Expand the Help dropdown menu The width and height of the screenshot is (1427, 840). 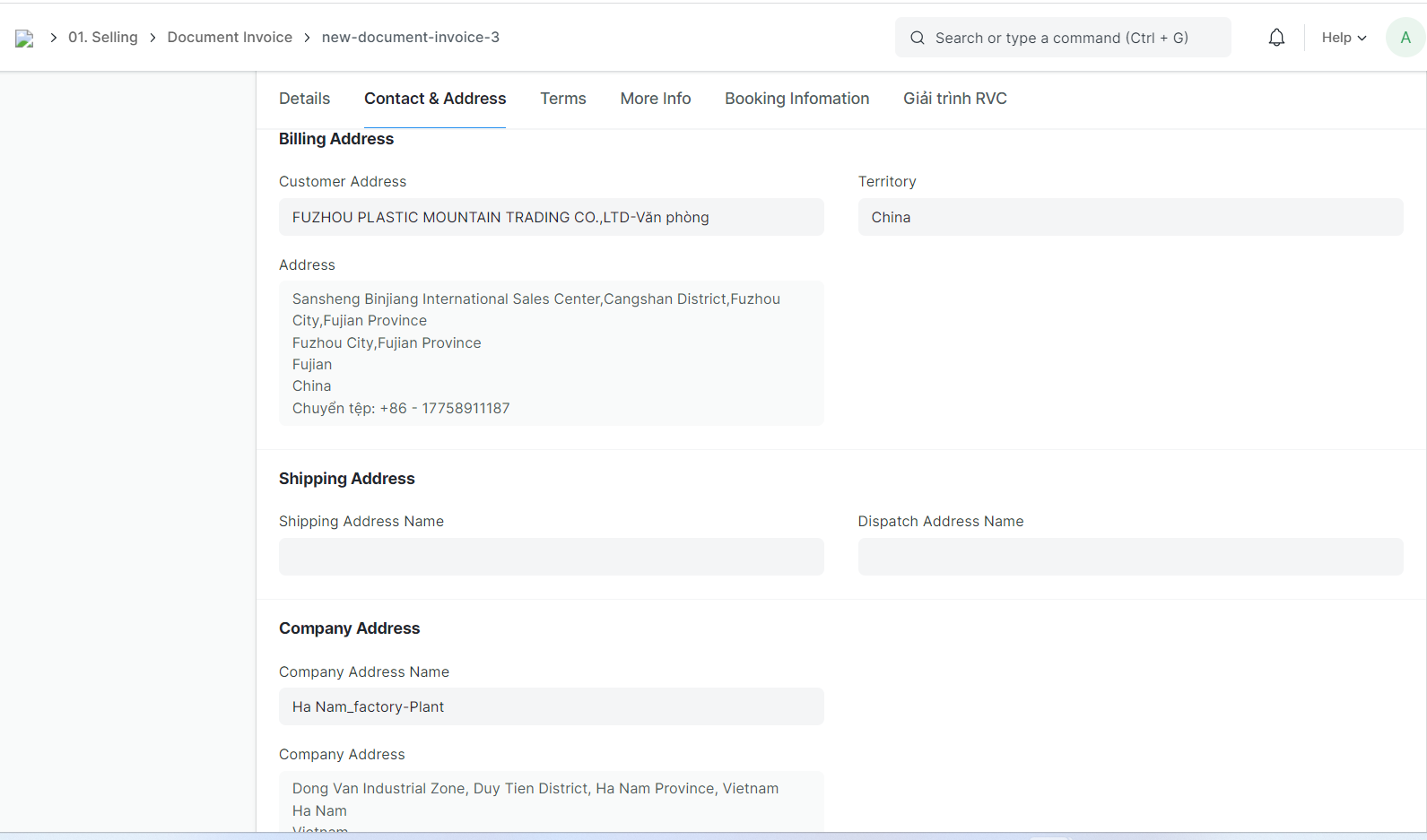pos(1343,38)
